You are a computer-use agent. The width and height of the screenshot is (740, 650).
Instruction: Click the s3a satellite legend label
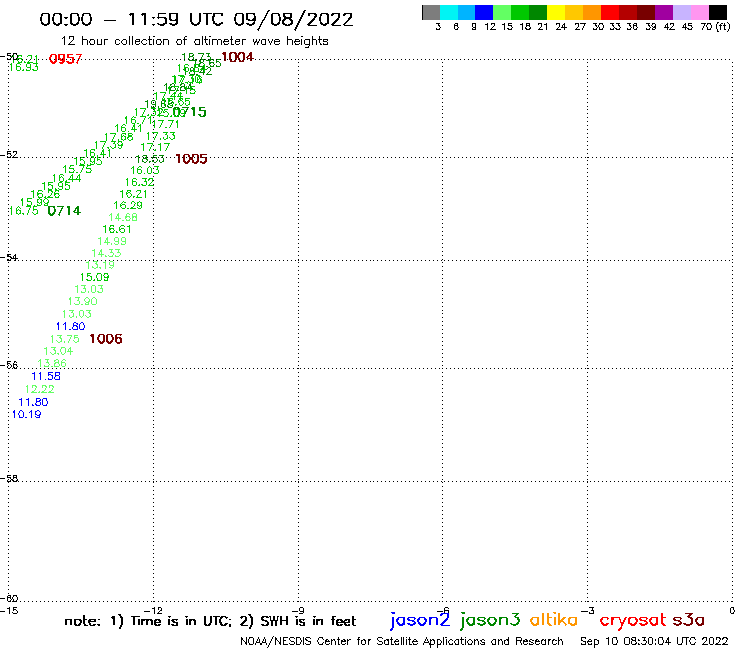[x=689, y=620]
